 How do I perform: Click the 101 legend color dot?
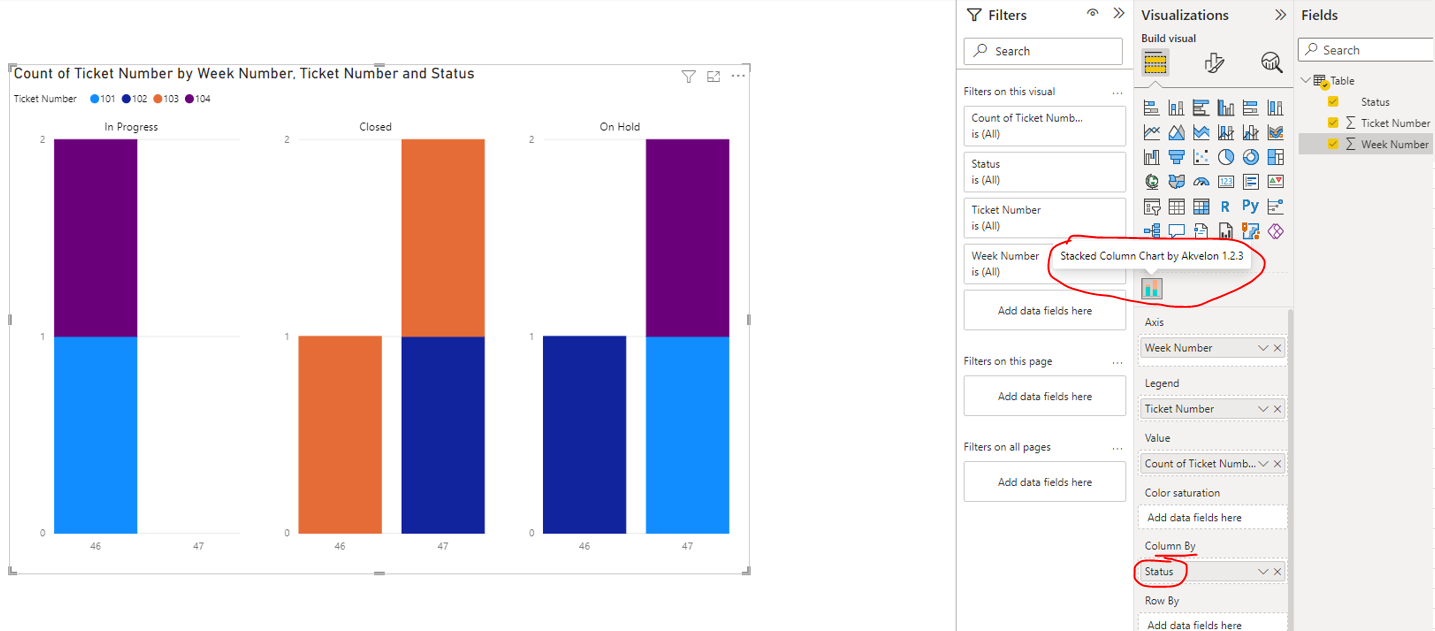[x=95, y=99]
